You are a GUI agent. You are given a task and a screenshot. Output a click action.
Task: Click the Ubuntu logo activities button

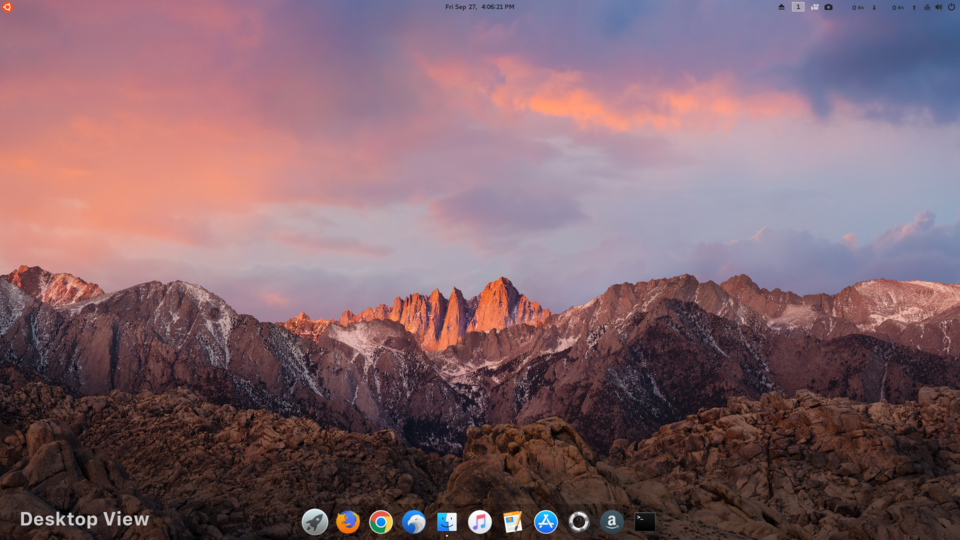(7, 7)
